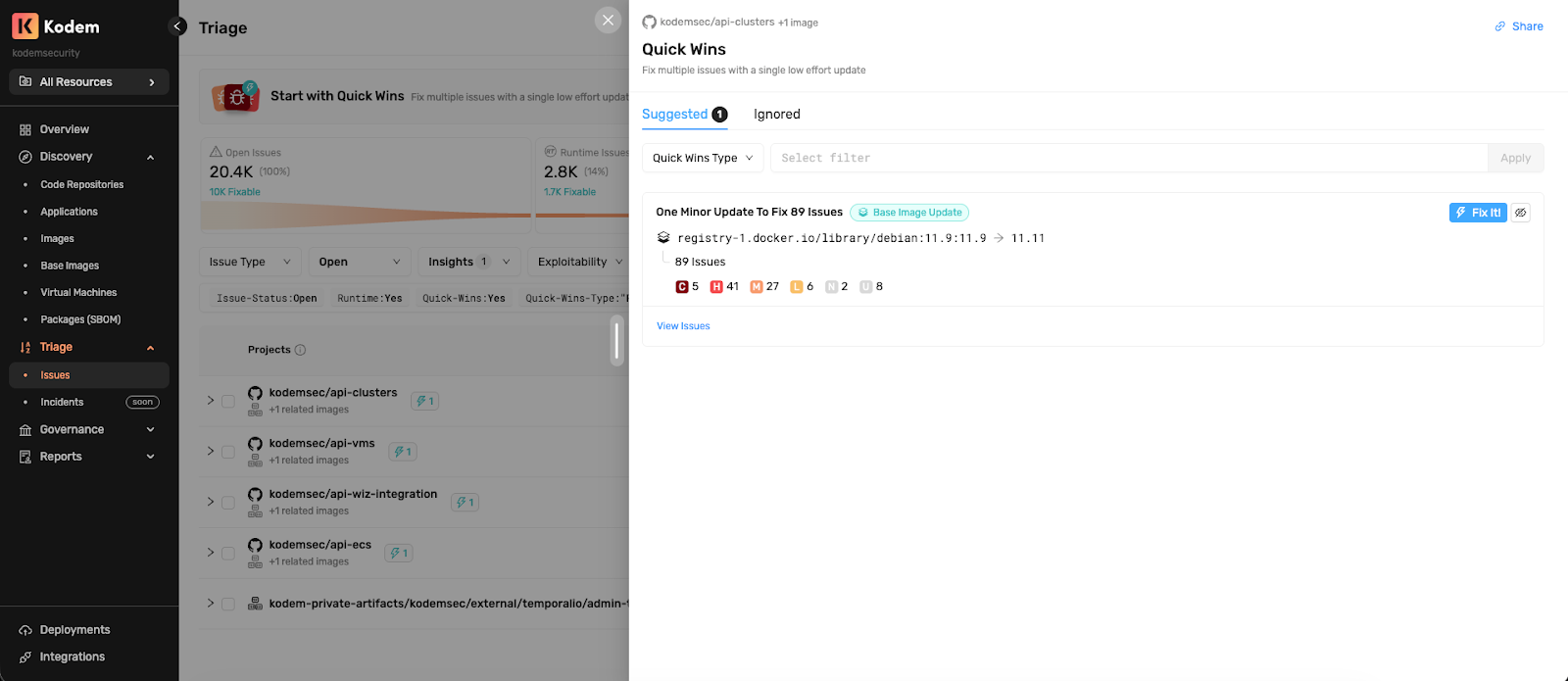Click the Kodem logo icon

click(24, 25)
